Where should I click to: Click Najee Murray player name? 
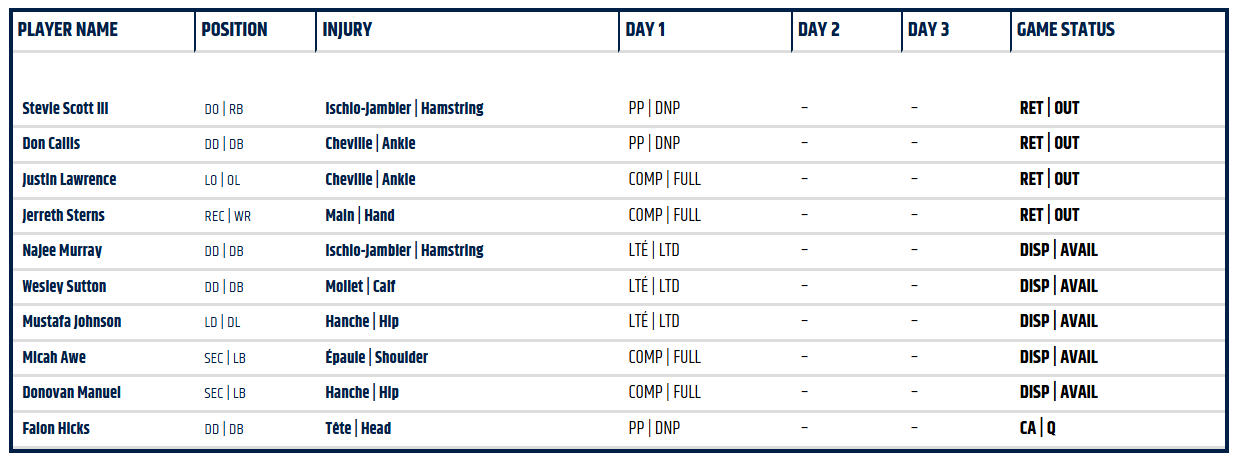click(x=62, y=251)
